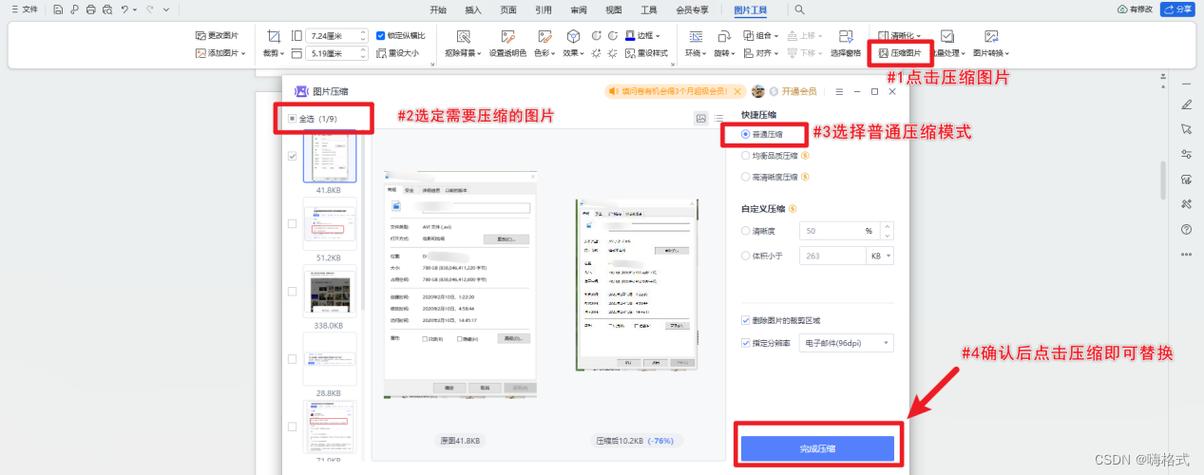Click the 效果 effects cube icon
The image size is (1204, 475).
[573, 37]
